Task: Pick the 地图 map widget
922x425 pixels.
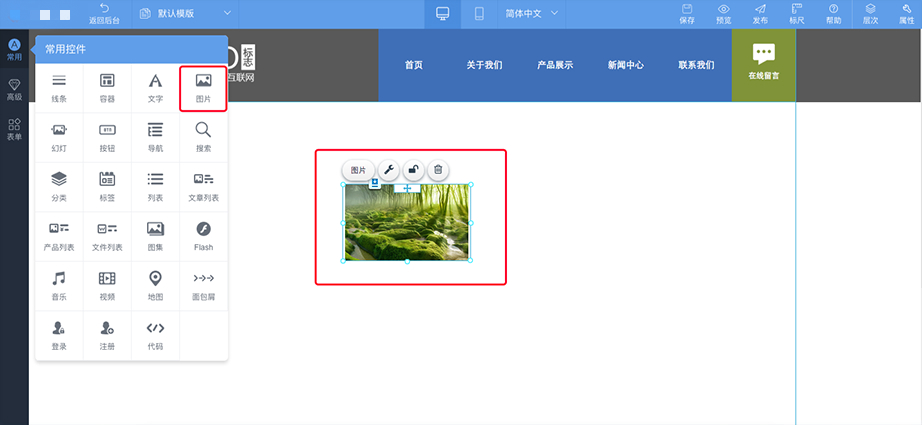Action: click(155, 284)
